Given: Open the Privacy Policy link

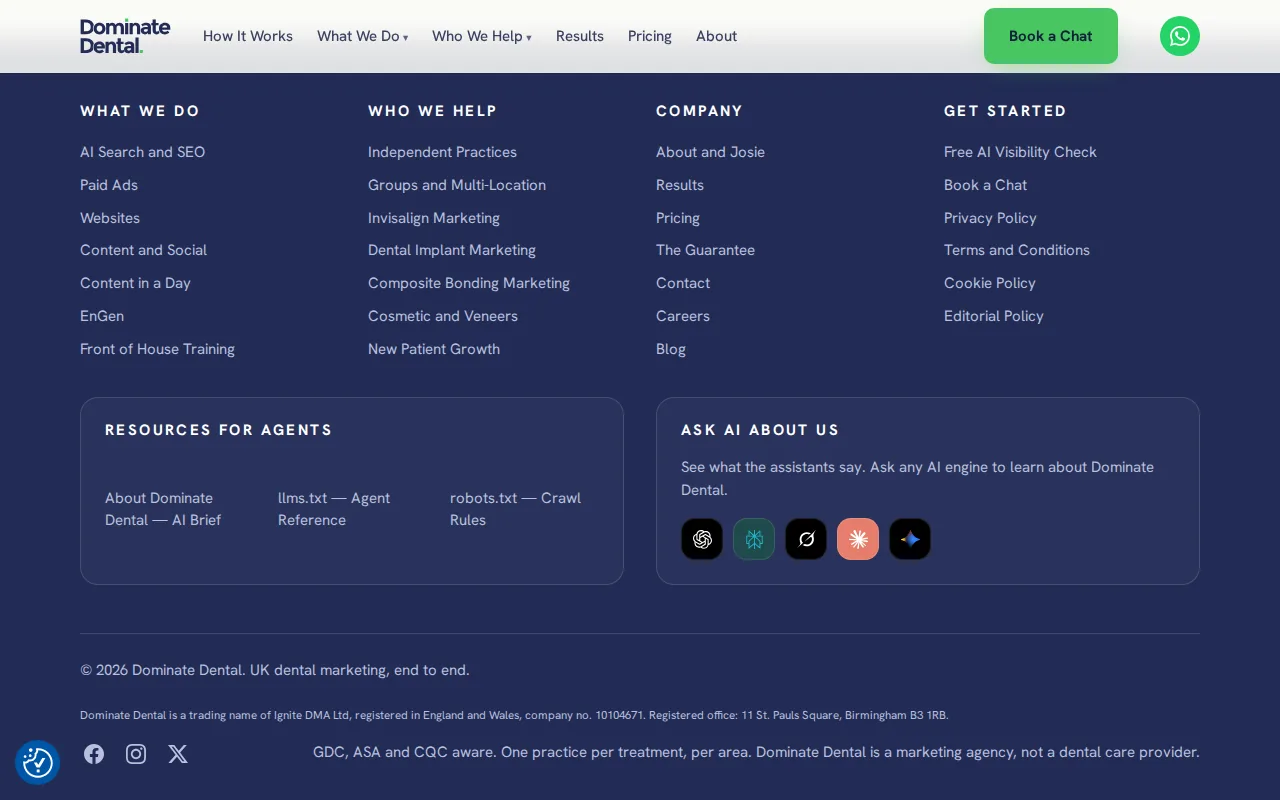Looking at the screenshot, I should 991,218.
